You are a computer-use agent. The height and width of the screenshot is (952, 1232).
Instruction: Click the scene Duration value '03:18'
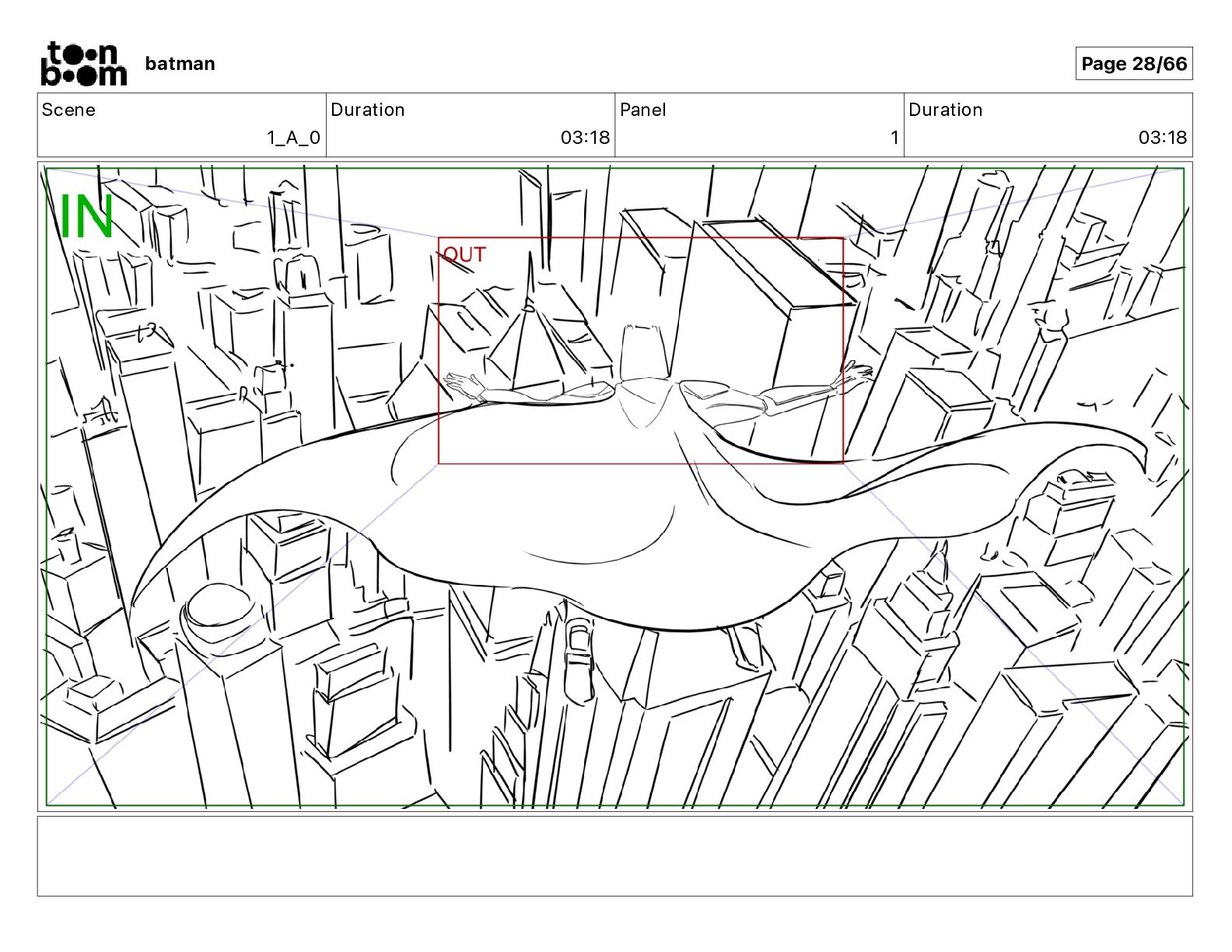click(585, 138)
